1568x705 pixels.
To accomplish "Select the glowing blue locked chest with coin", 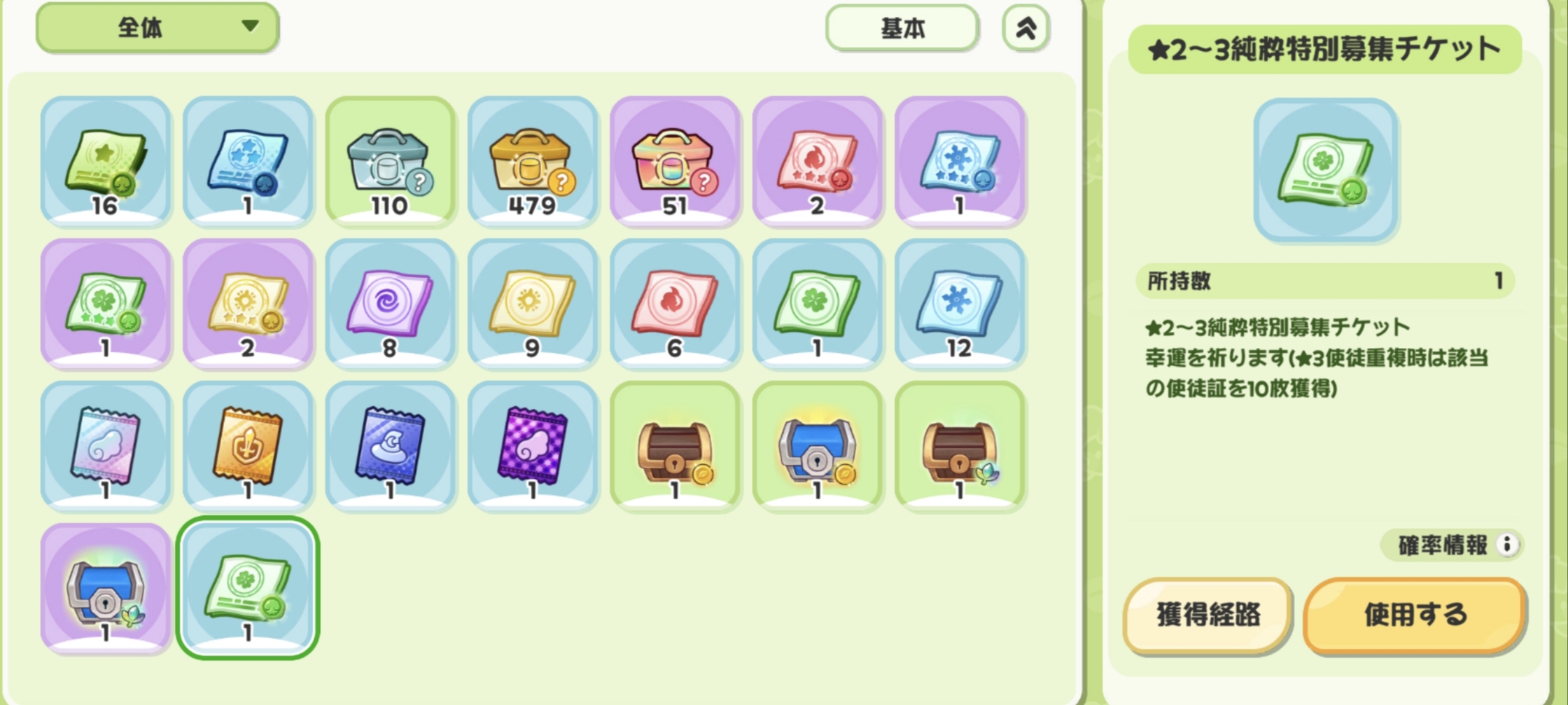I will coord(818,447).
